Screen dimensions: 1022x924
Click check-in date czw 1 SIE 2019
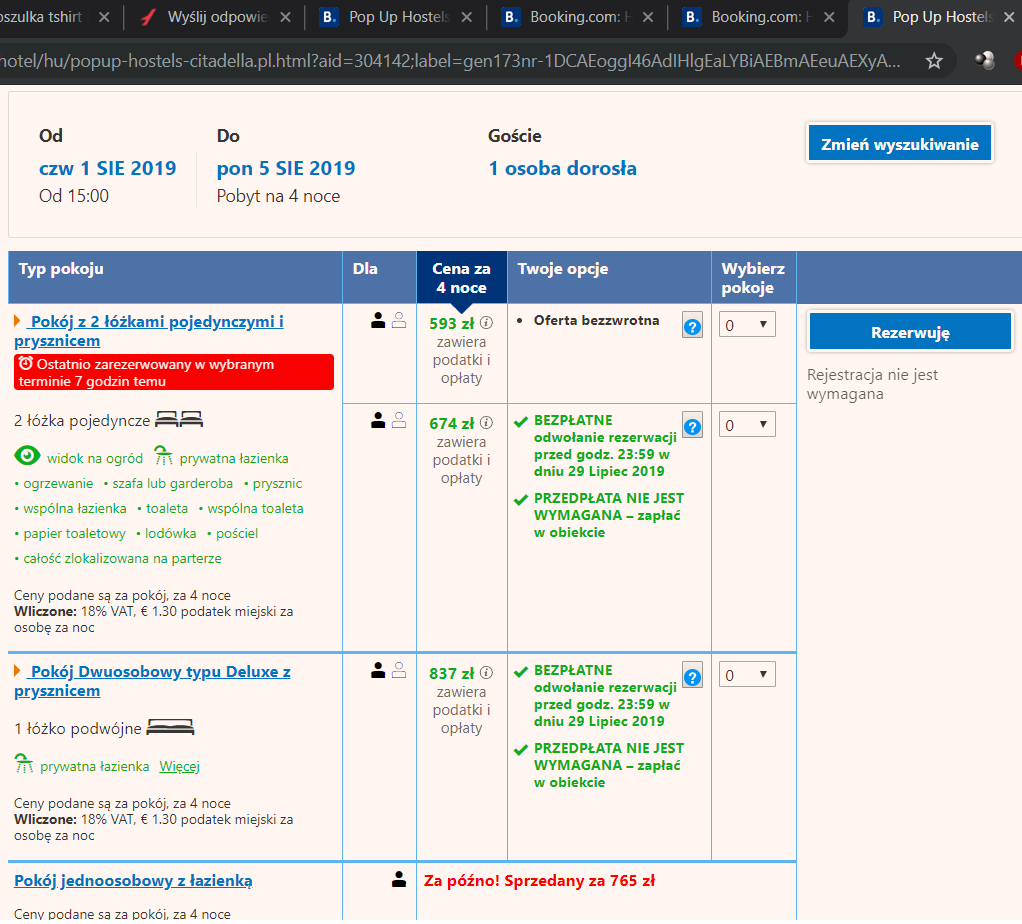pos(108,168)
